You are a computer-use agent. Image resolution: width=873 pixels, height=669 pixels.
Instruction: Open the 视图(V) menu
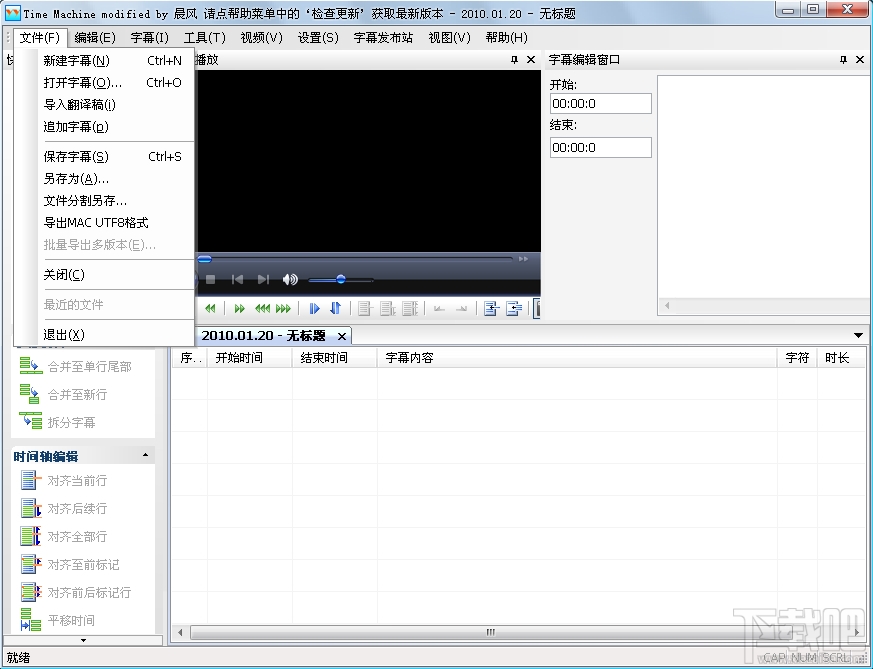[449, 38]
